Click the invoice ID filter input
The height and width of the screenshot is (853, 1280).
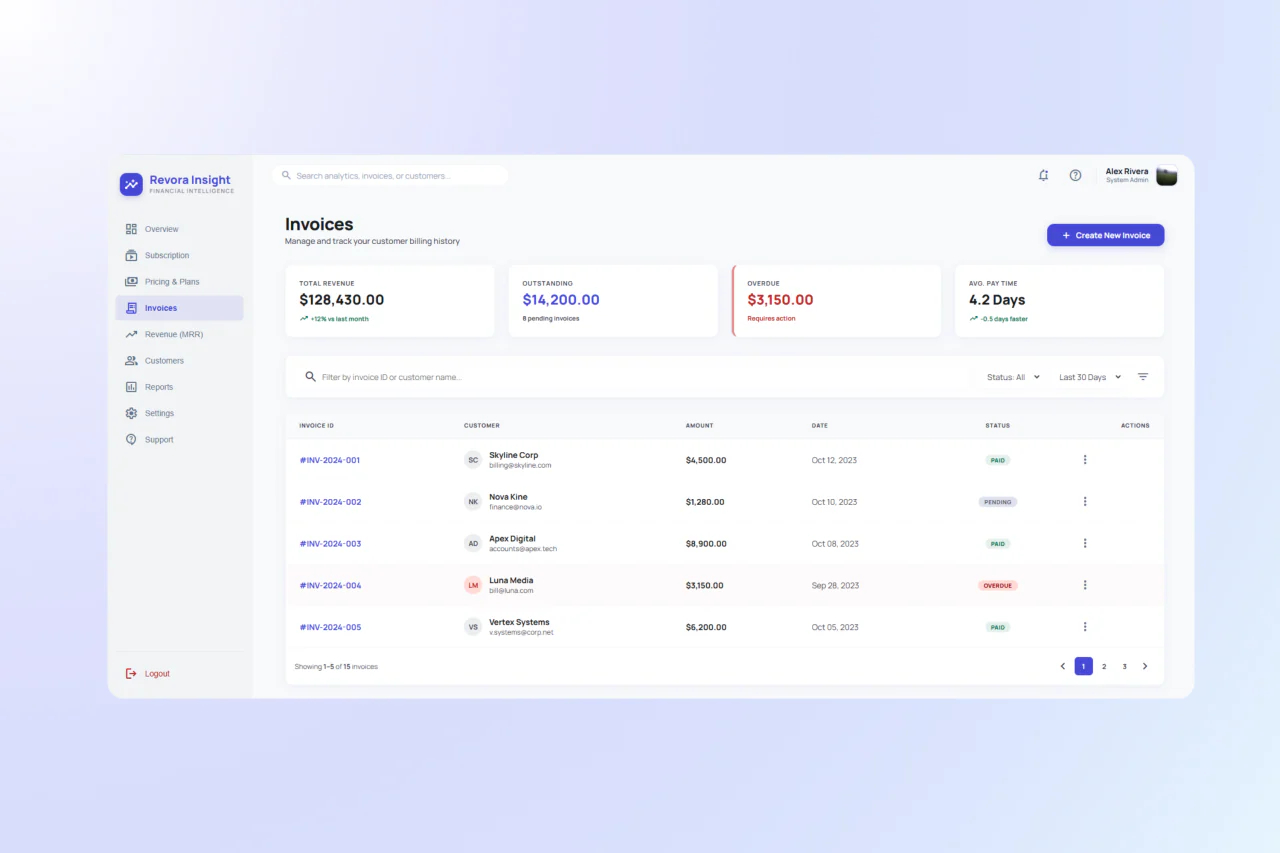(635, 377)
